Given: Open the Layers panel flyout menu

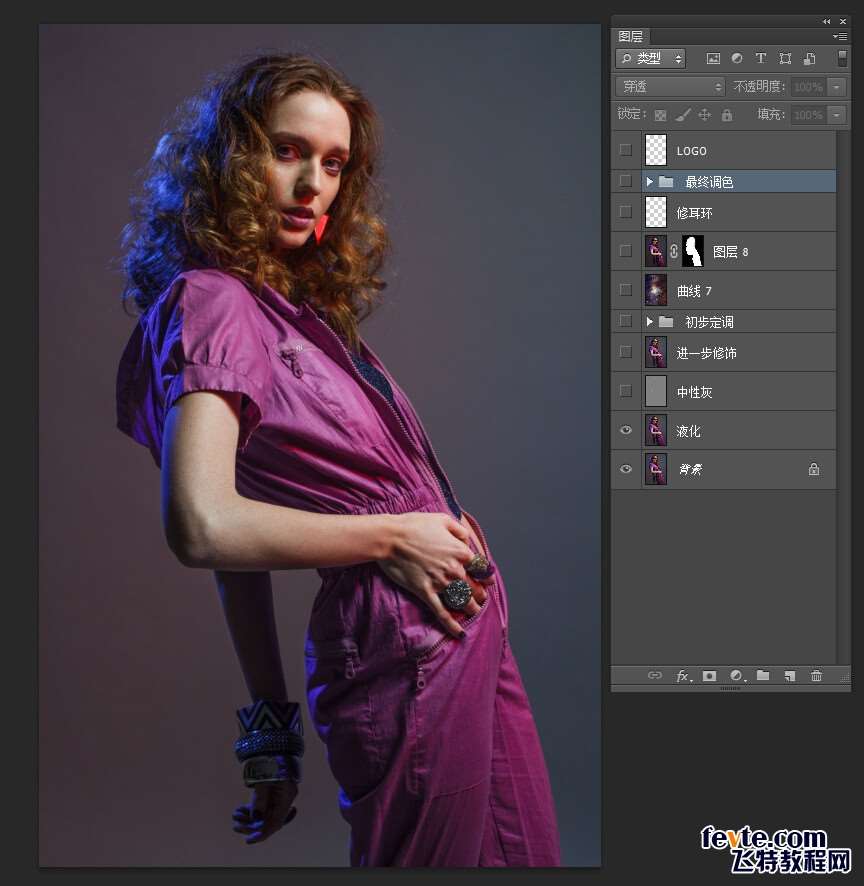Looking at the screenshot, I should [x=839, y=36].
